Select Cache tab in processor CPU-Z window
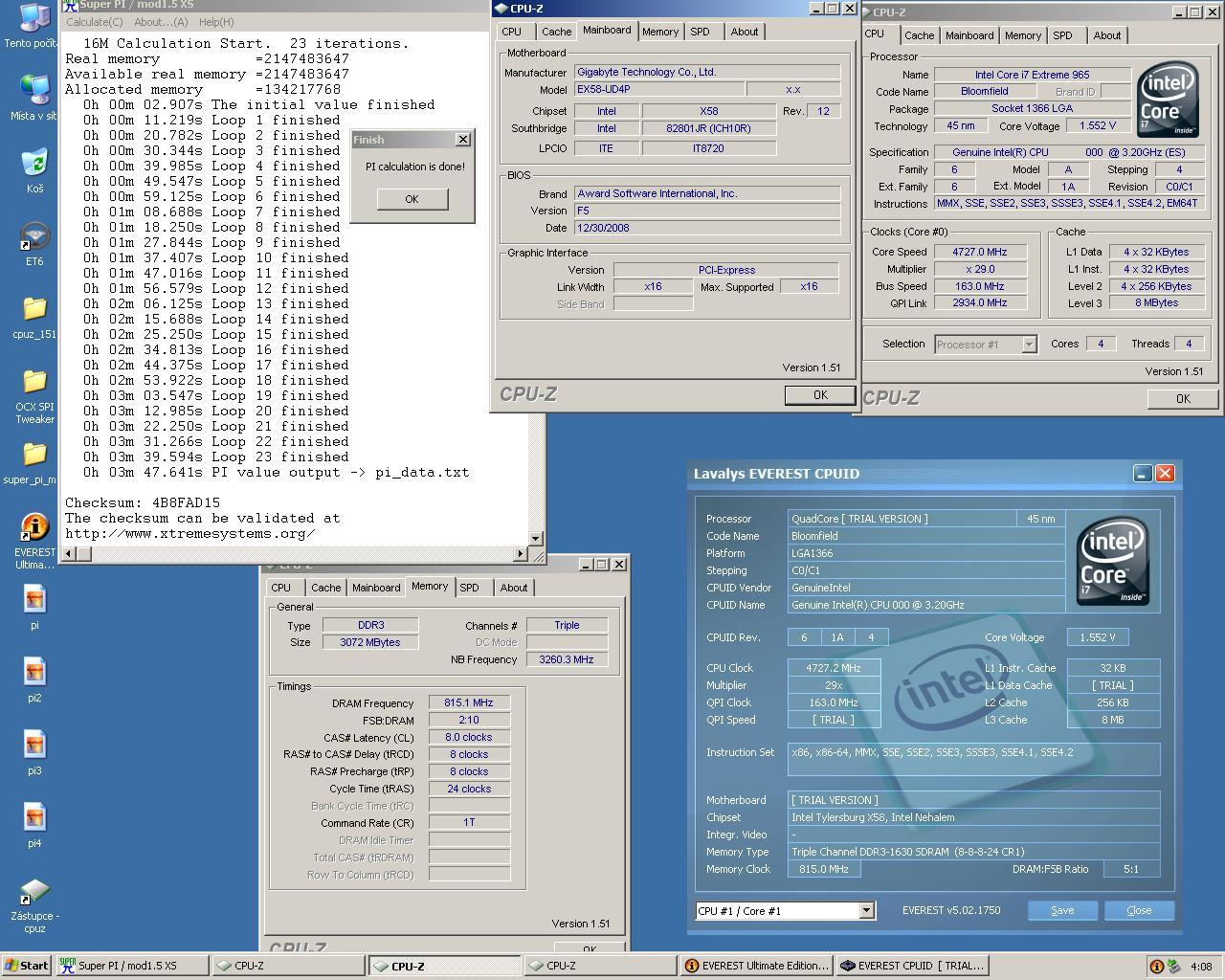 (x=919, y=35)
